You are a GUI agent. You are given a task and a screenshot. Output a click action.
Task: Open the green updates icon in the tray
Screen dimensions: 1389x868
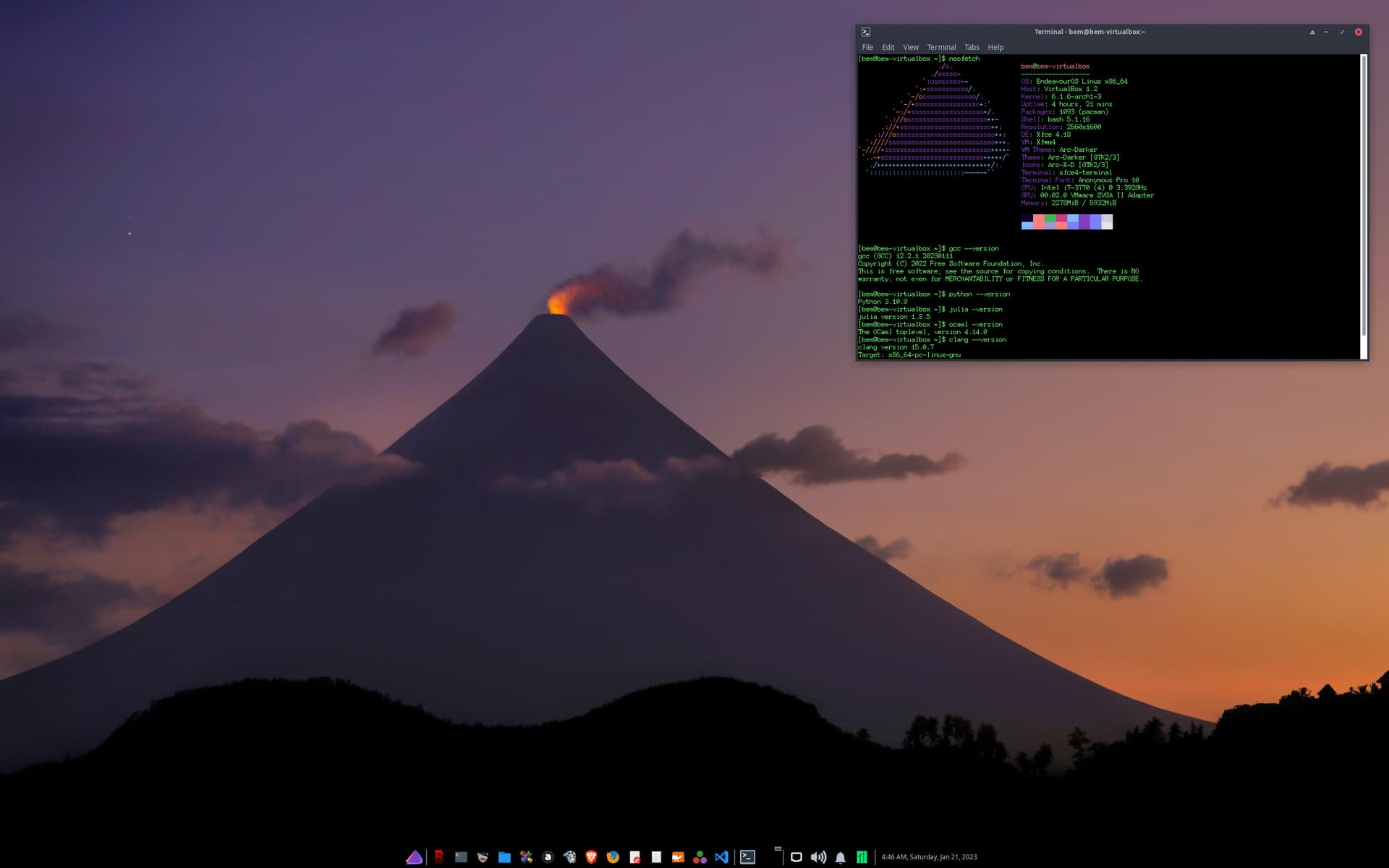point(862,857)
